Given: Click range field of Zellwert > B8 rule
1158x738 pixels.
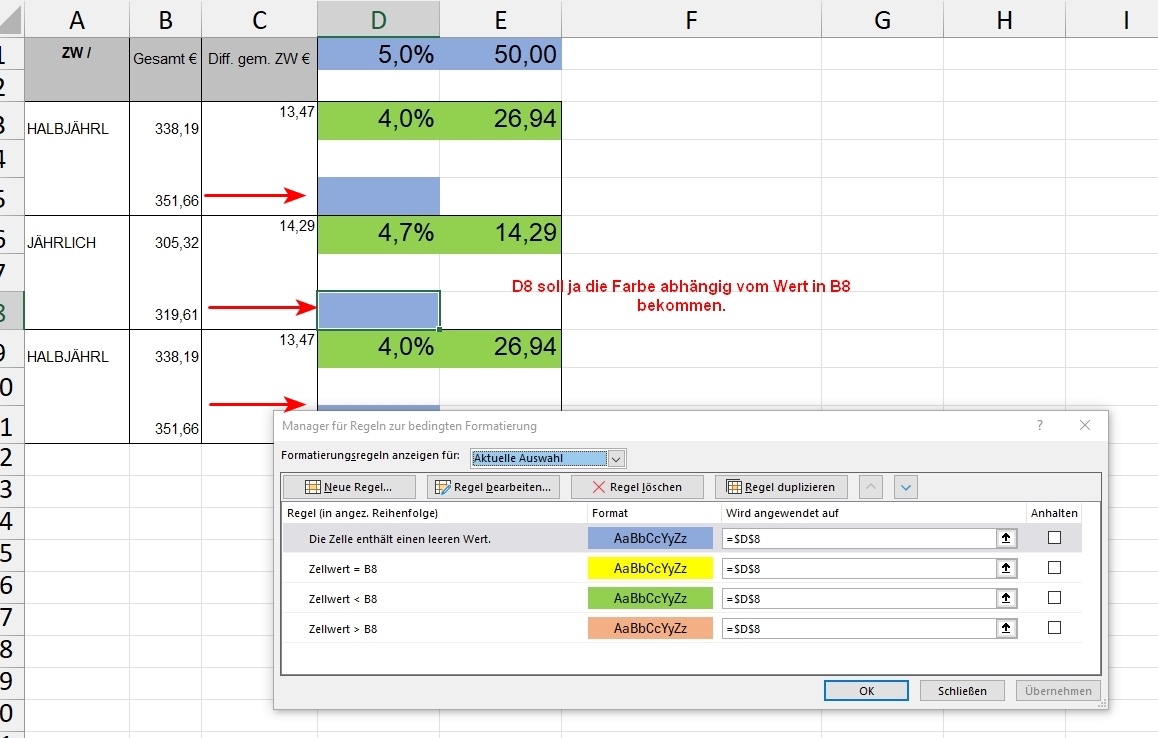Looking at the screenshot, I should click(x=859, y=629).
